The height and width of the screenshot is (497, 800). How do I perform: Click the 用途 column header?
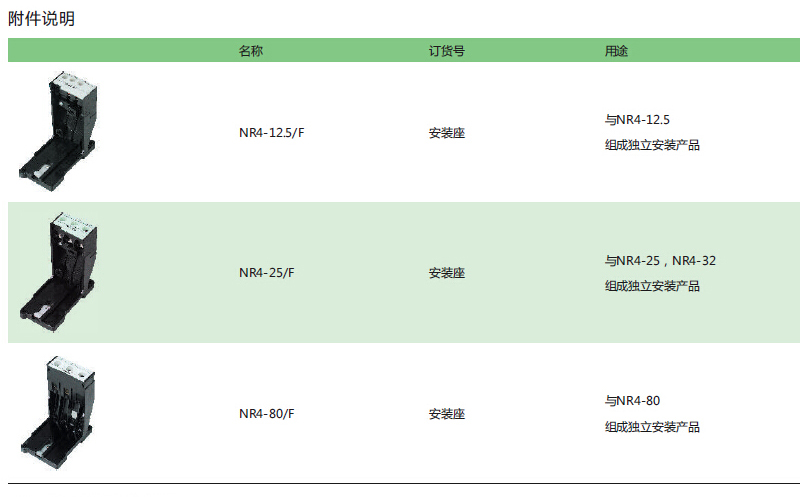(x=616, y=51)
